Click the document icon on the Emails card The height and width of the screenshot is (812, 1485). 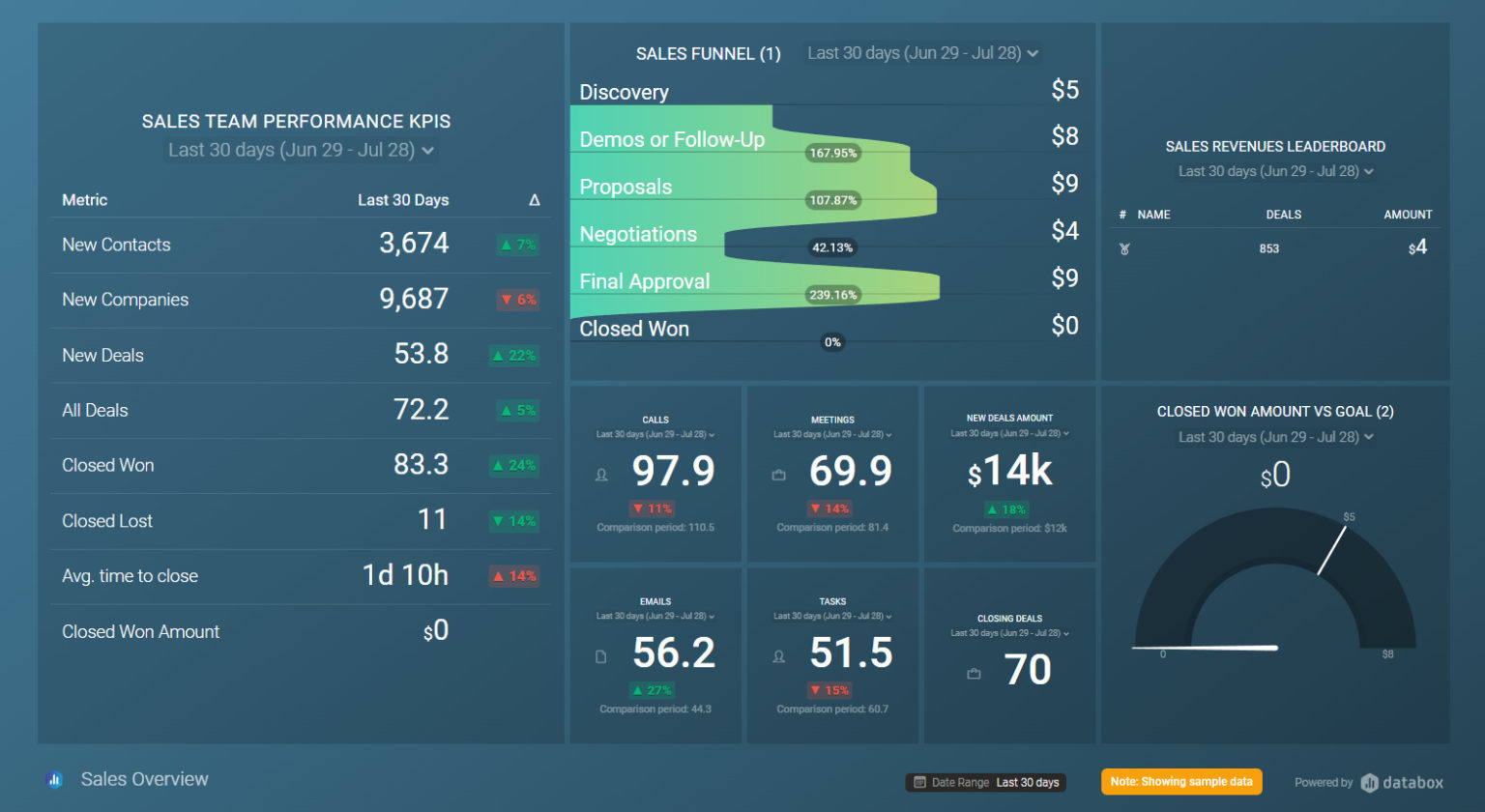coord(601,655)
